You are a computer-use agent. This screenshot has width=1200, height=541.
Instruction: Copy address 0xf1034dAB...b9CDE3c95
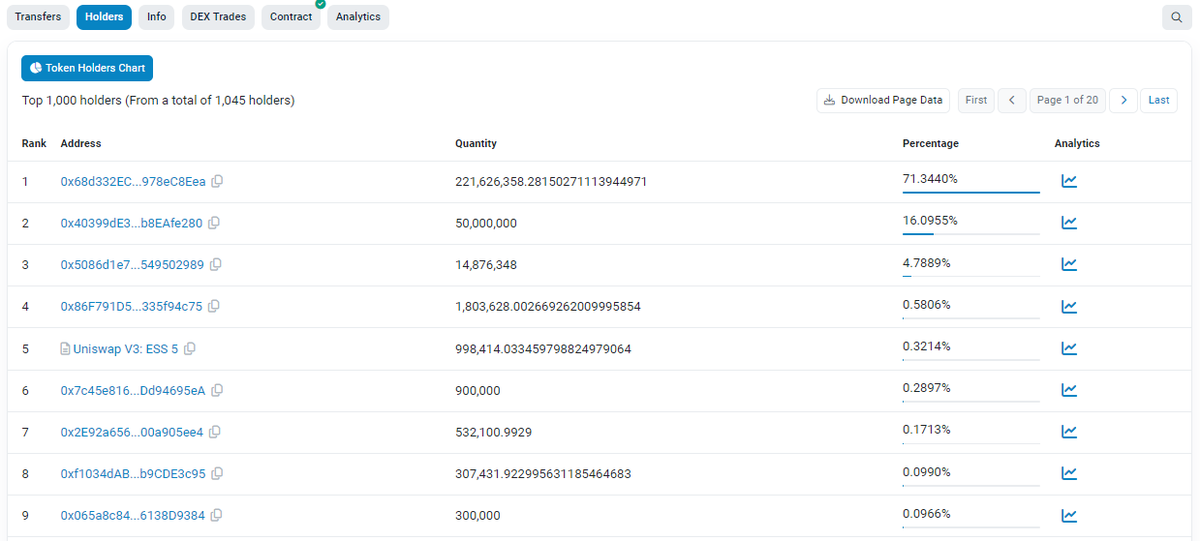click(x=217, y=474)
